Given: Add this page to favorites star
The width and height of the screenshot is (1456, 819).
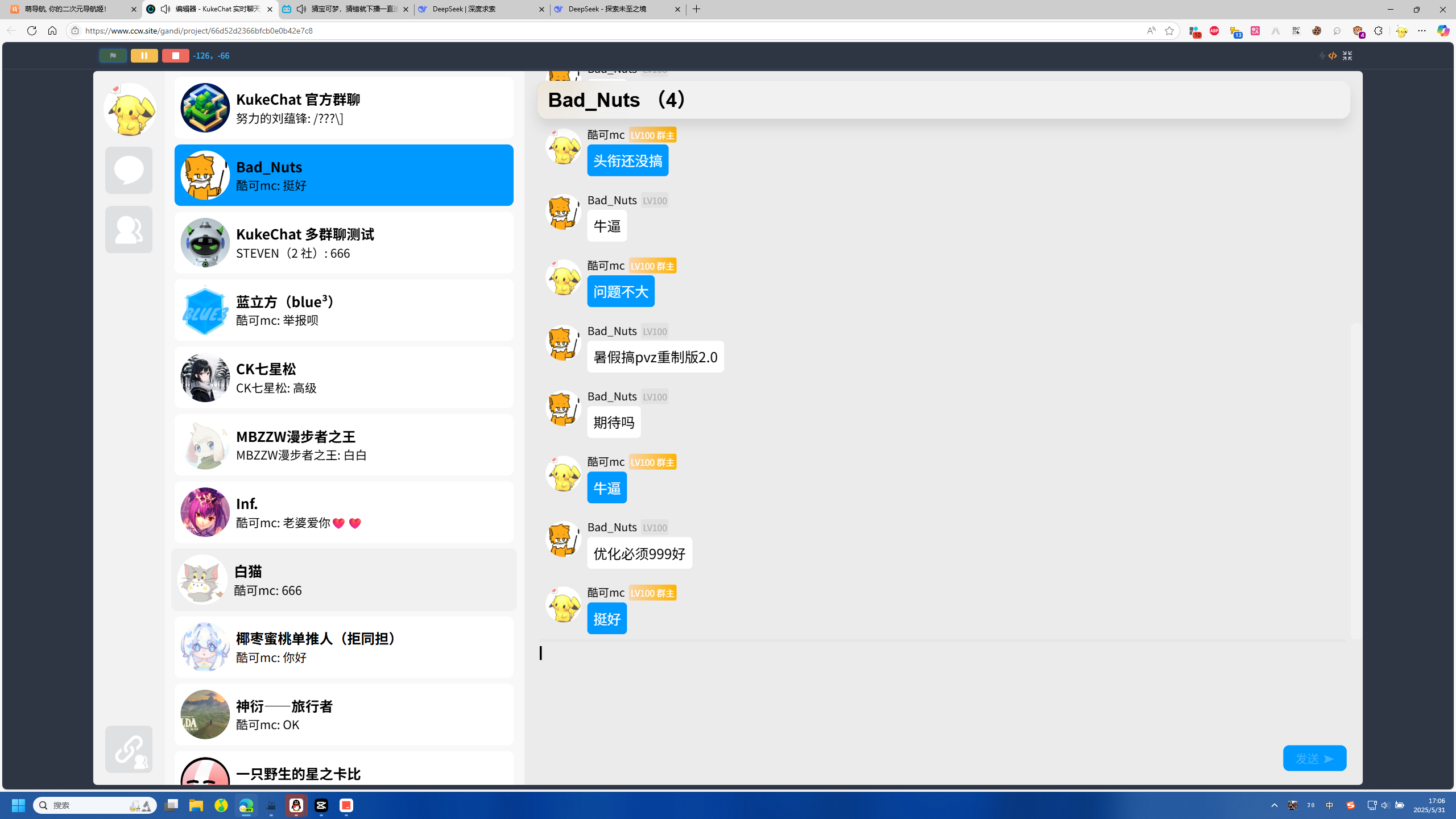Looking at the screenshot, I should [1169, 31].
